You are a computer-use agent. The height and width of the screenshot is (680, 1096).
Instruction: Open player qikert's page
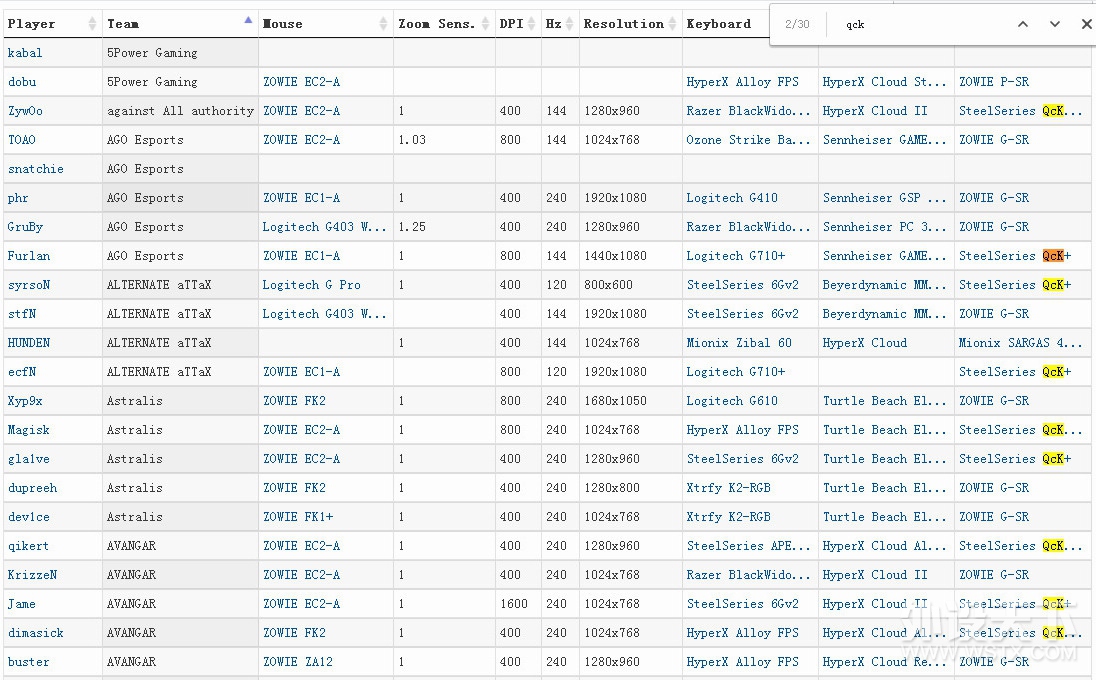[x=29, y=546]
